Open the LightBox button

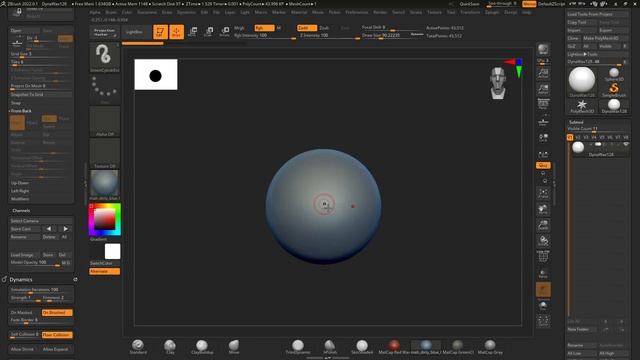134,32
